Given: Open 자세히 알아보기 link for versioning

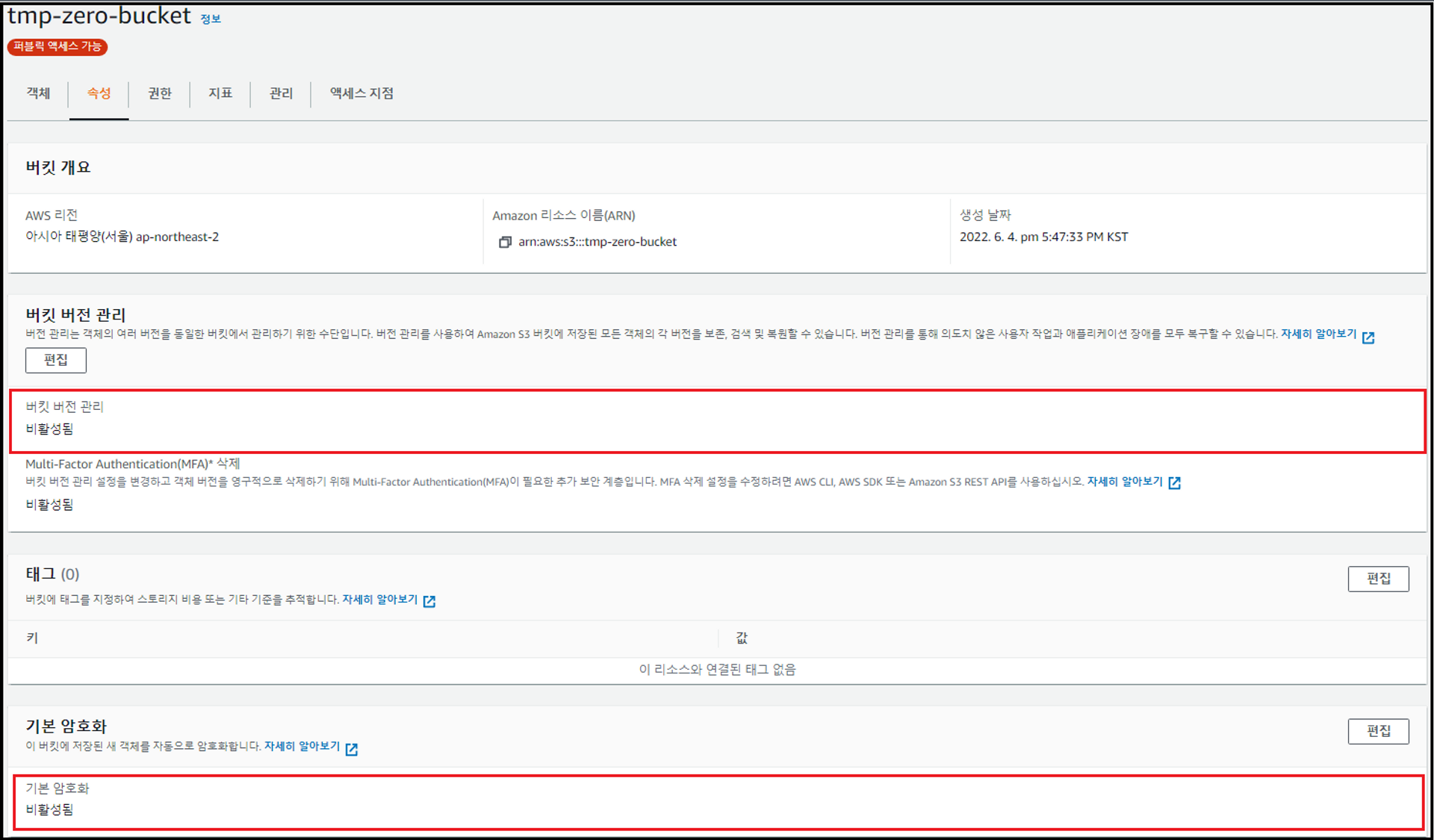Looking at the screenshot, I should pos(1318,334).
